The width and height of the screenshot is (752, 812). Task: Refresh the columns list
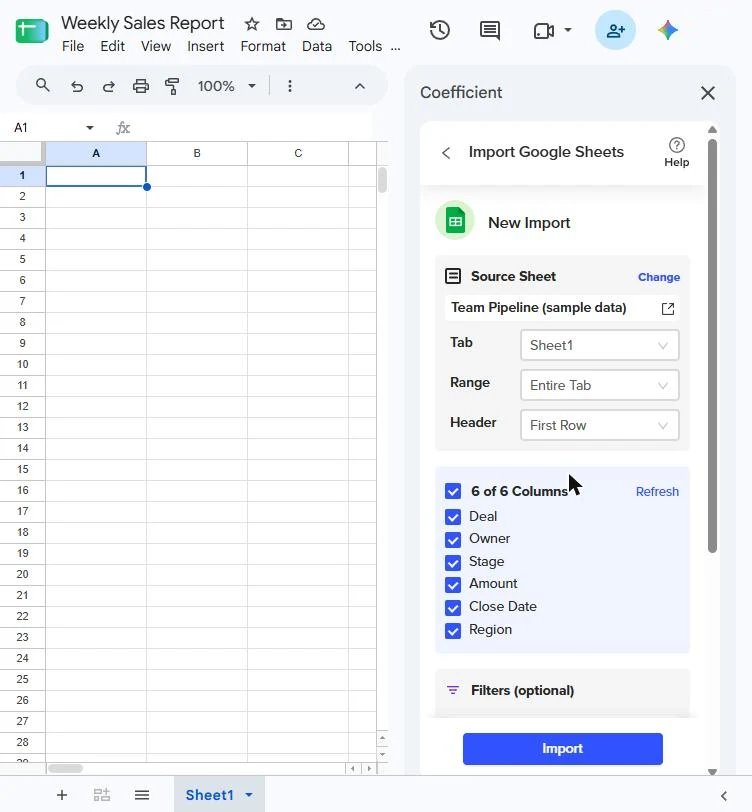[657, 491]
